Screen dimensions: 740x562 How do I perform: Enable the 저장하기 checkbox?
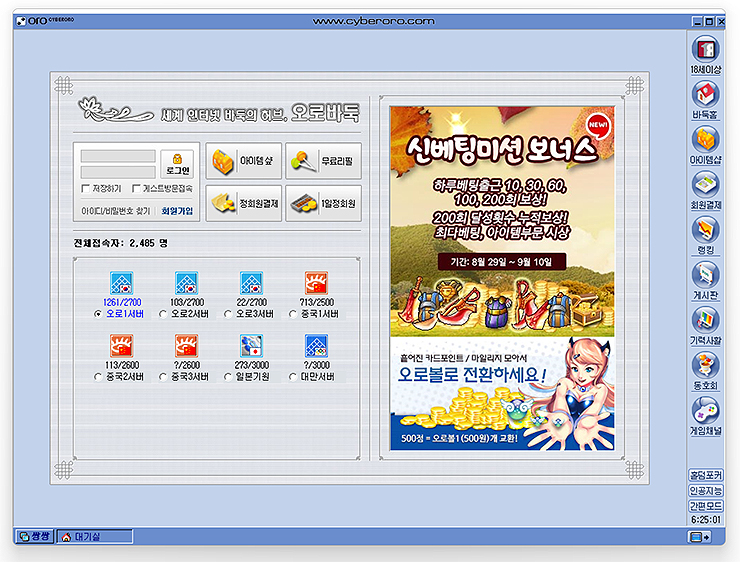pos(85,189)
